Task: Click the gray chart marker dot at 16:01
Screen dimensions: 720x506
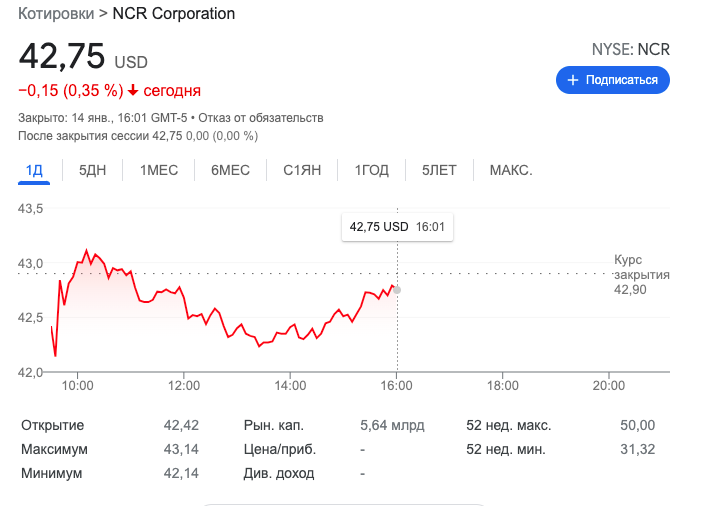Action: 397,290
